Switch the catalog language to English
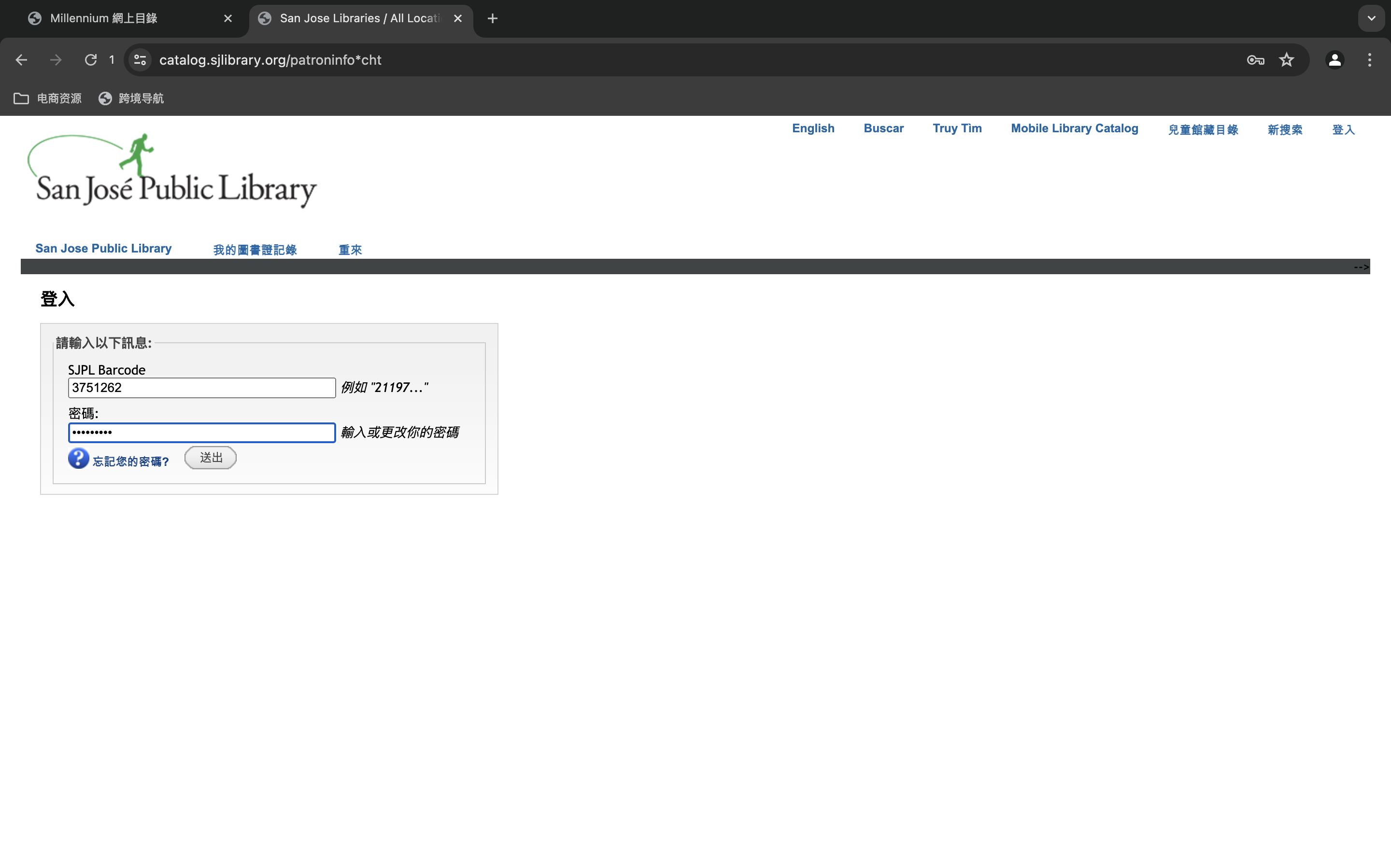1391x868 pixels. click(813, 128)
